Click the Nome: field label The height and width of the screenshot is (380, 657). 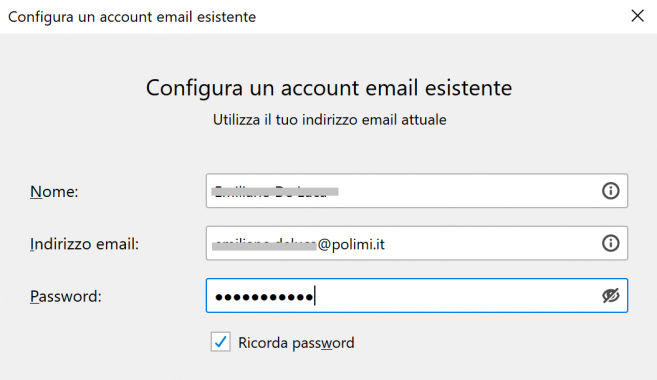pyautogui.click(x=54, y=191)
